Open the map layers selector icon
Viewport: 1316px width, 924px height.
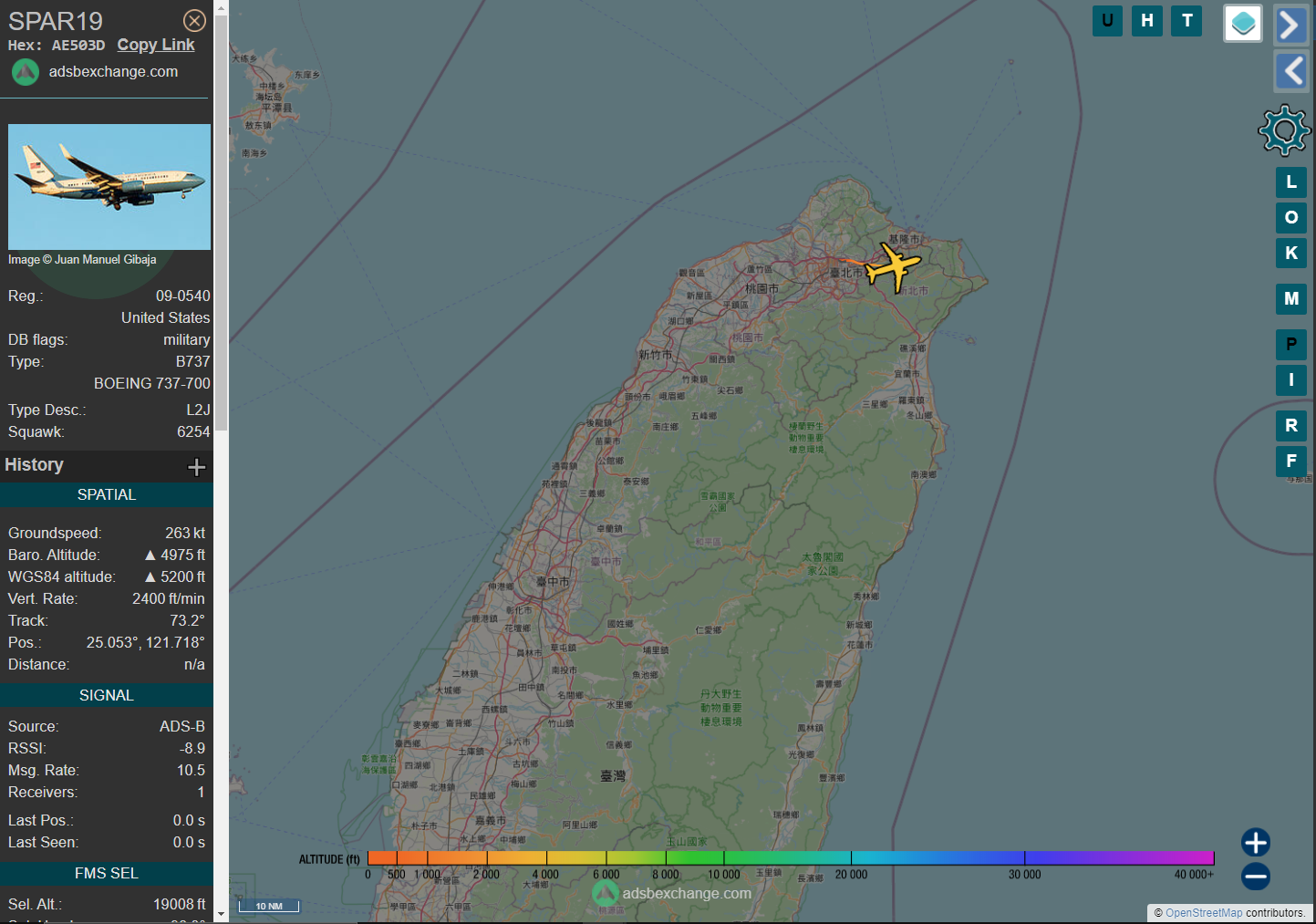(1242, 24)
